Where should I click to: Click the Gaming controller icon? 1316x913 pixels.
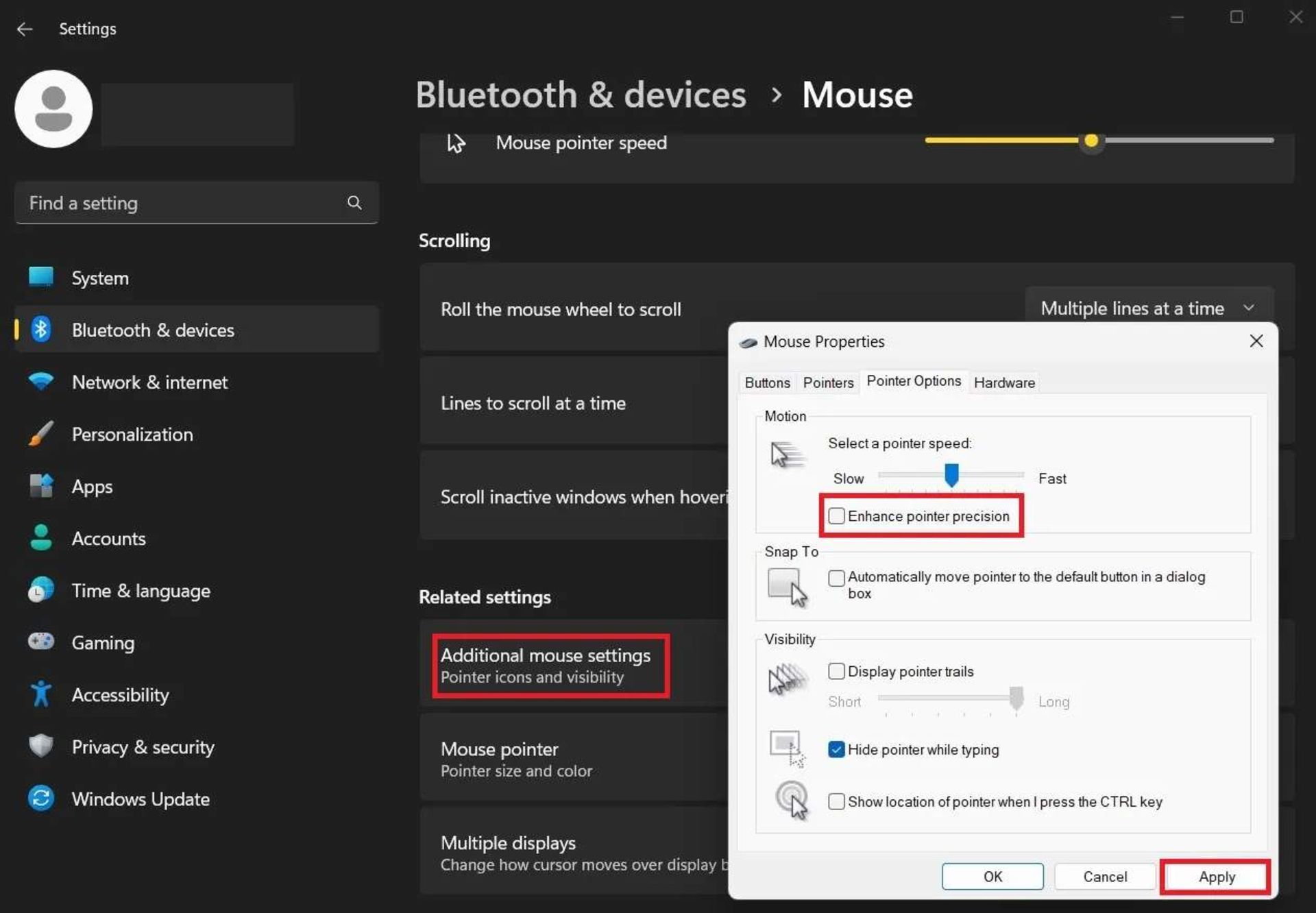tap(41, 642)
